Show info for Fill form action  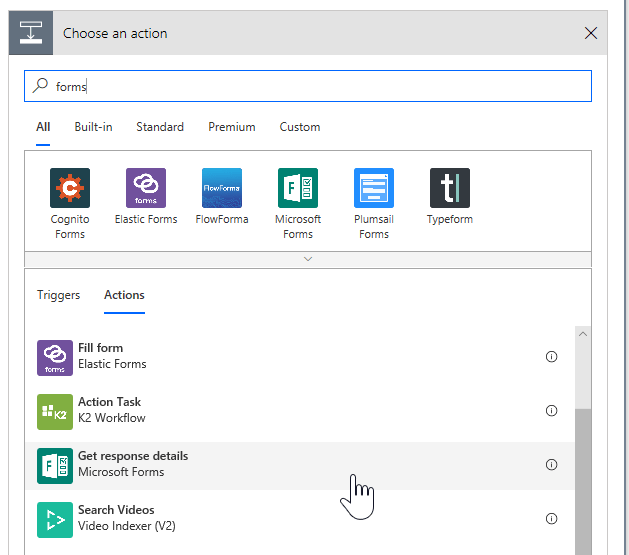(x=552, y=356)
